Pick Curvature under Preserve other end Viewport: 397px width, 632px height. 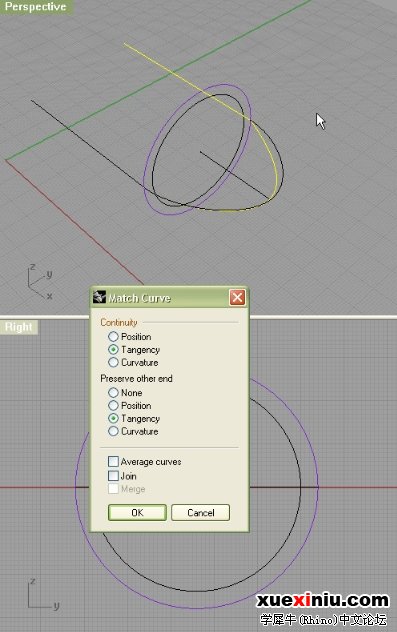tap(113, 431)
